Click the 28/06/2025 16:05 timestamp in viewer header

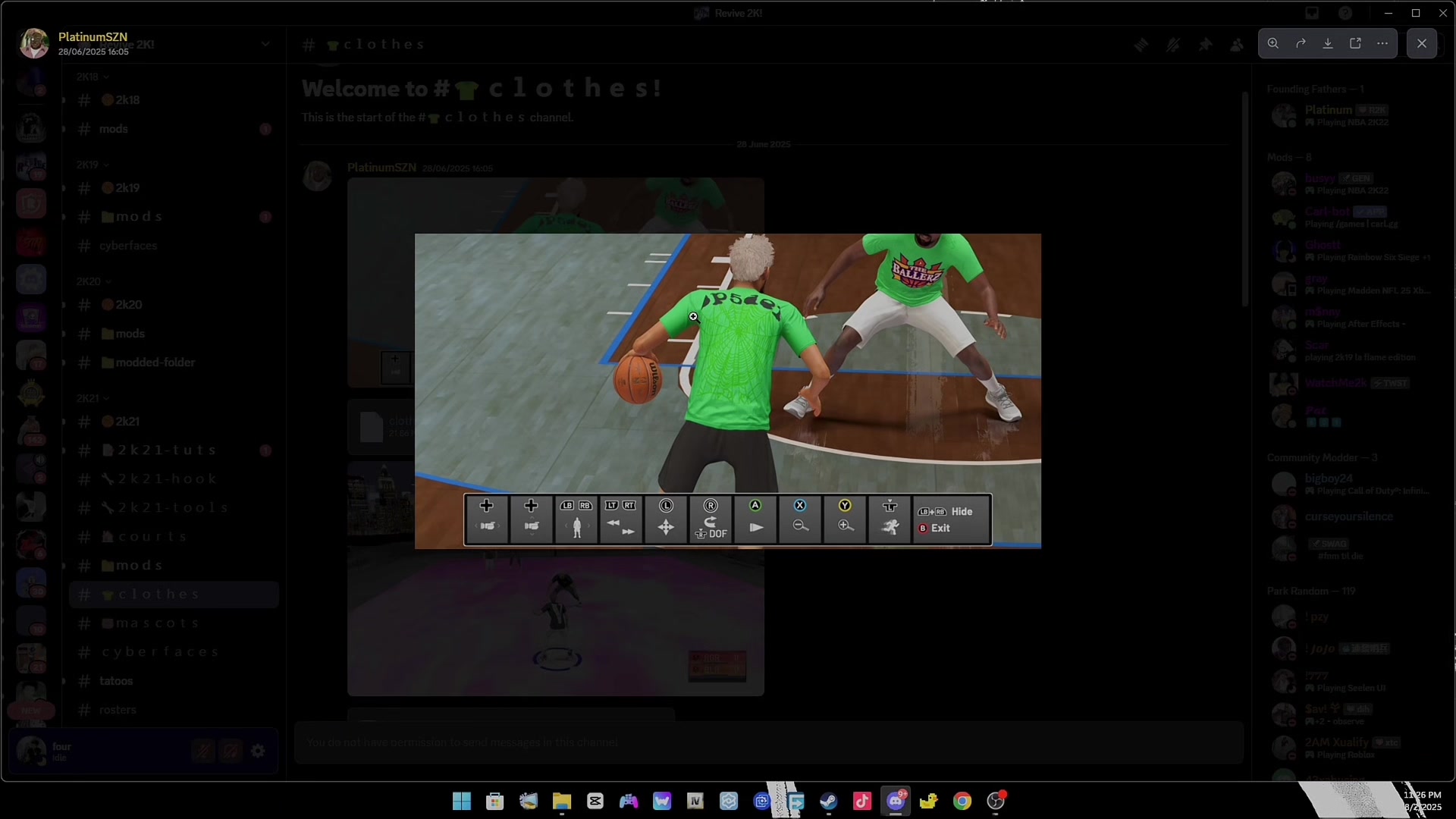pos(93,52)
